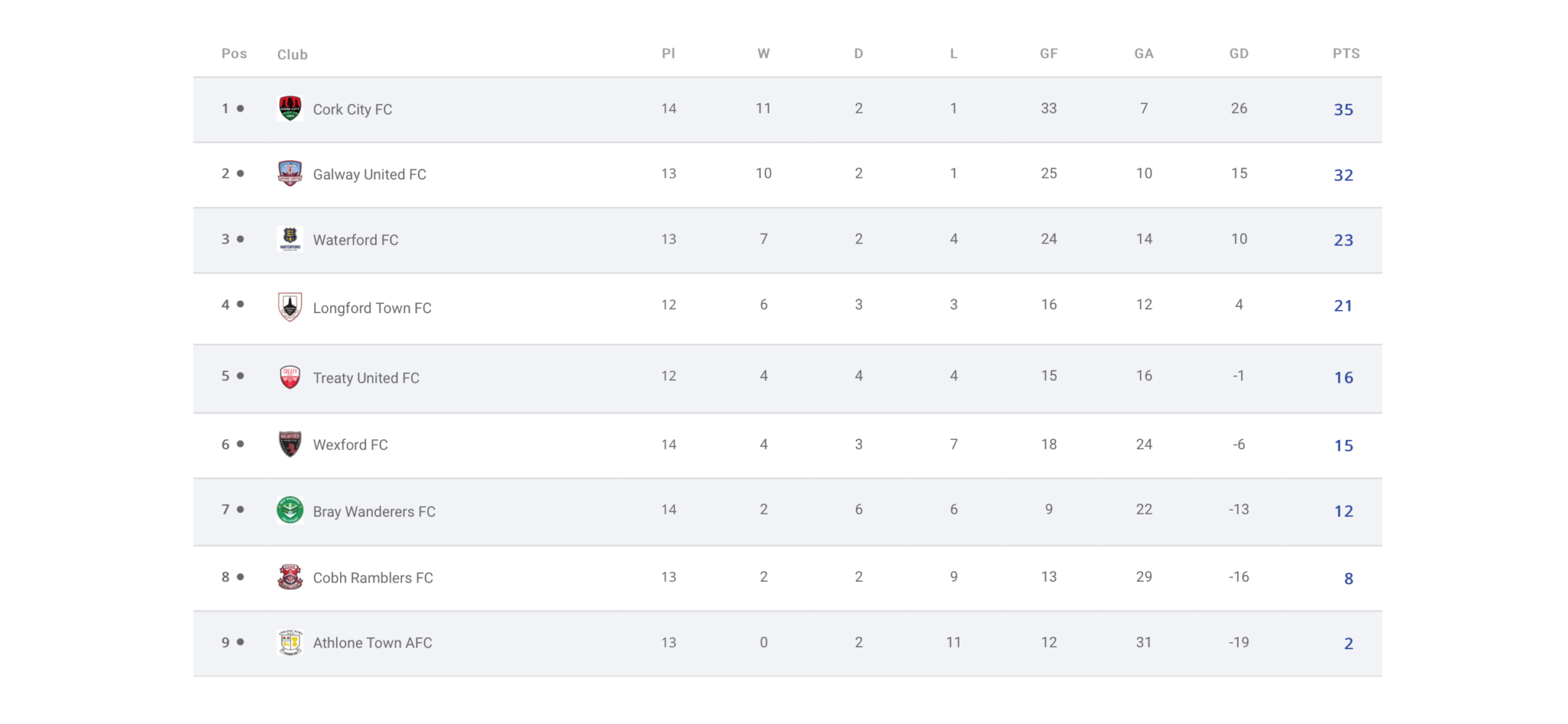Select Athlone Town AFC's 2 points
Screen dimensions: 1568x724
coord(1348,644)
